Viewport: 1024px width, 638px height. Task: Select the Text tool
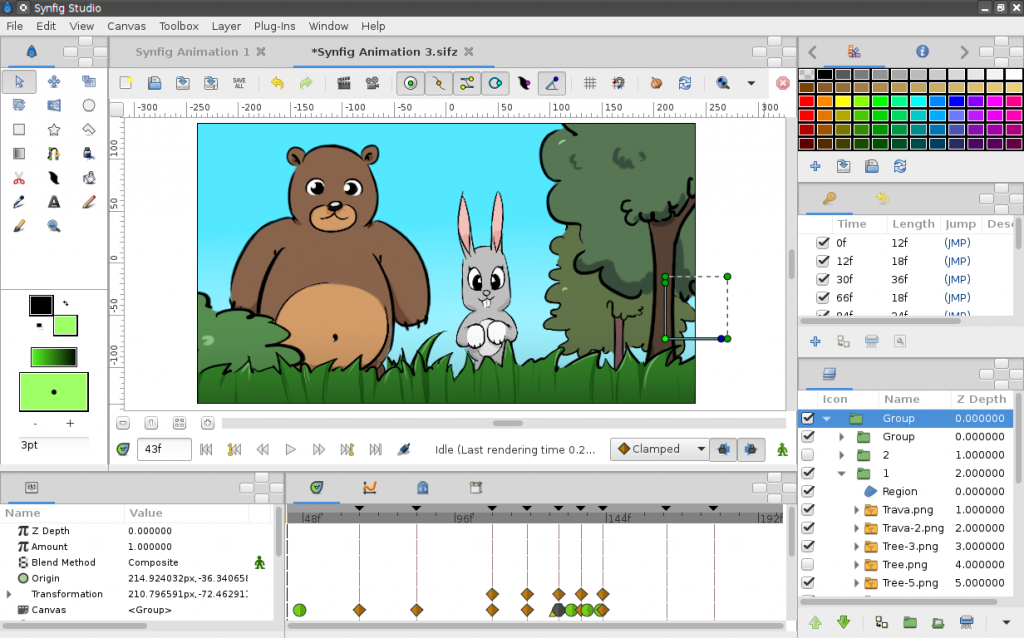(x=53, y=201)
